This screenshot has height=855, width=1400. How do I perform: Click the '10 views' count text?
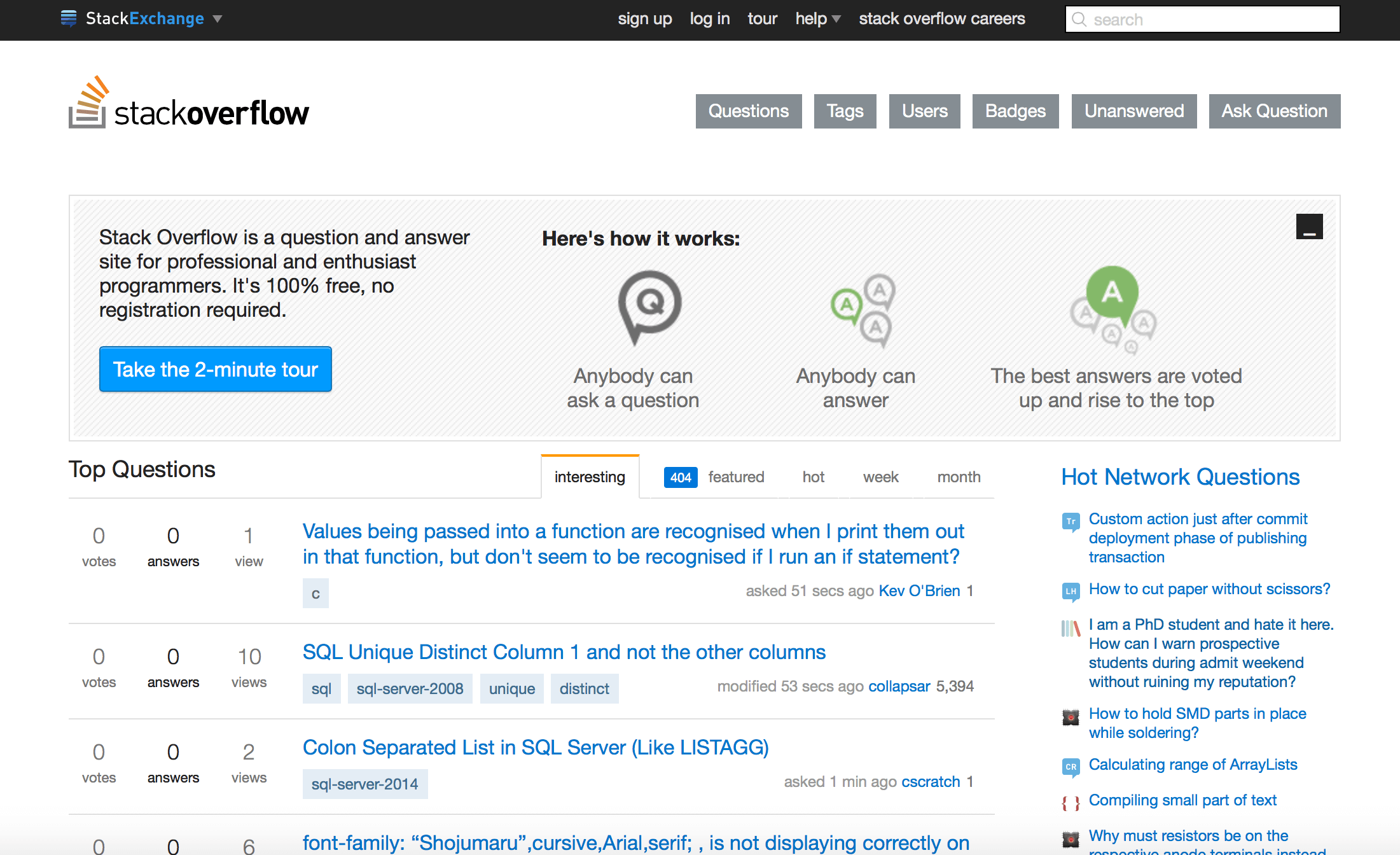(x=249, y=668)
